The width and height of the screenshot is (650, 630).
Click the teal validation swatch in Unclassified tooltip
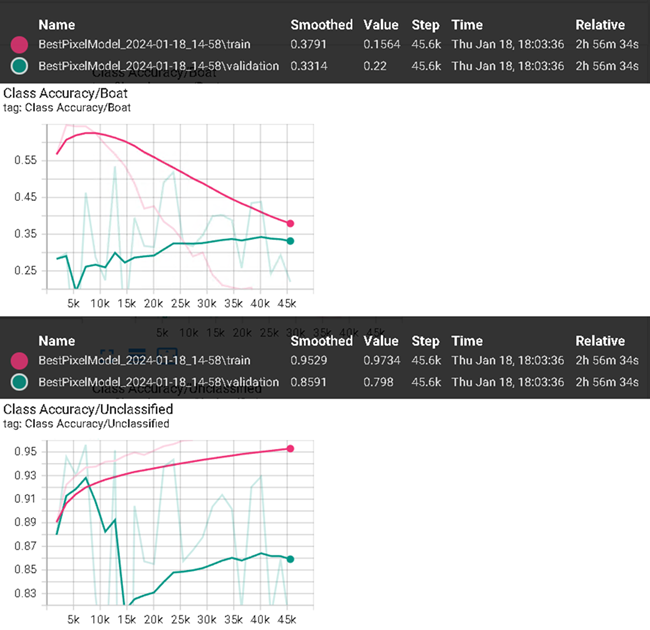(x=18, y=382)
